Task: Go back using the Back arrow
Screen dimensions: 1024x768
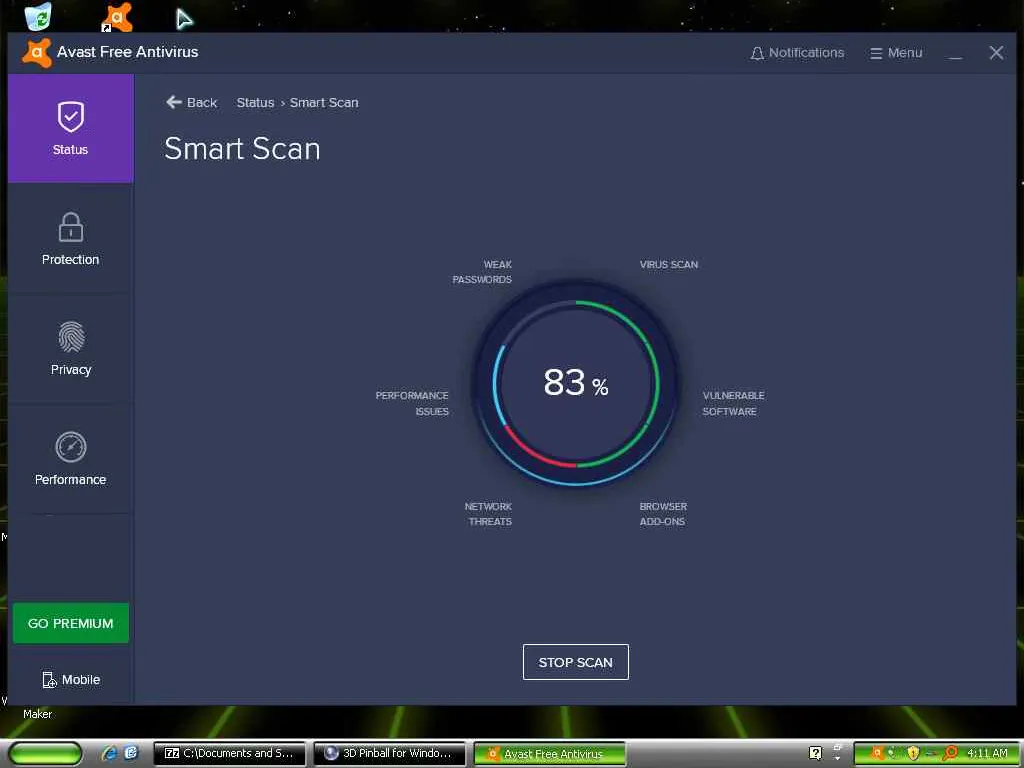Action: [191, 103]
